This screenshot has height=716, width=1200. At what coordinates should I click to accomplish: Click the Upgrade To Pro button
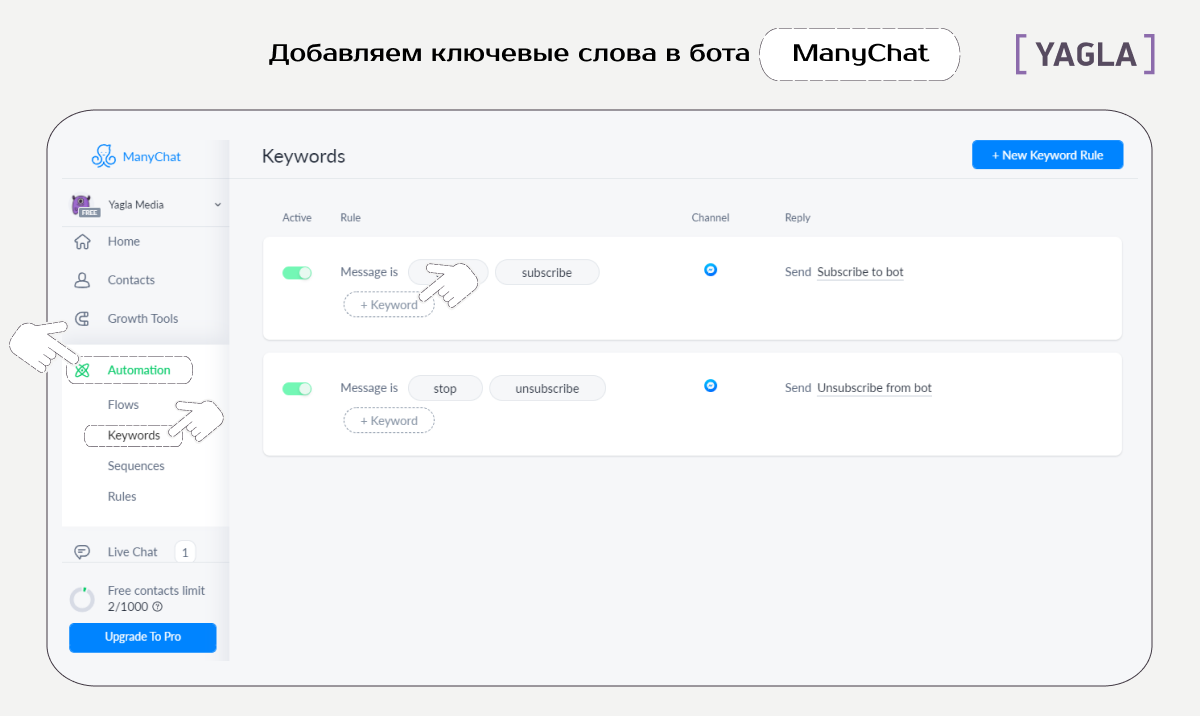coord(143,637)
